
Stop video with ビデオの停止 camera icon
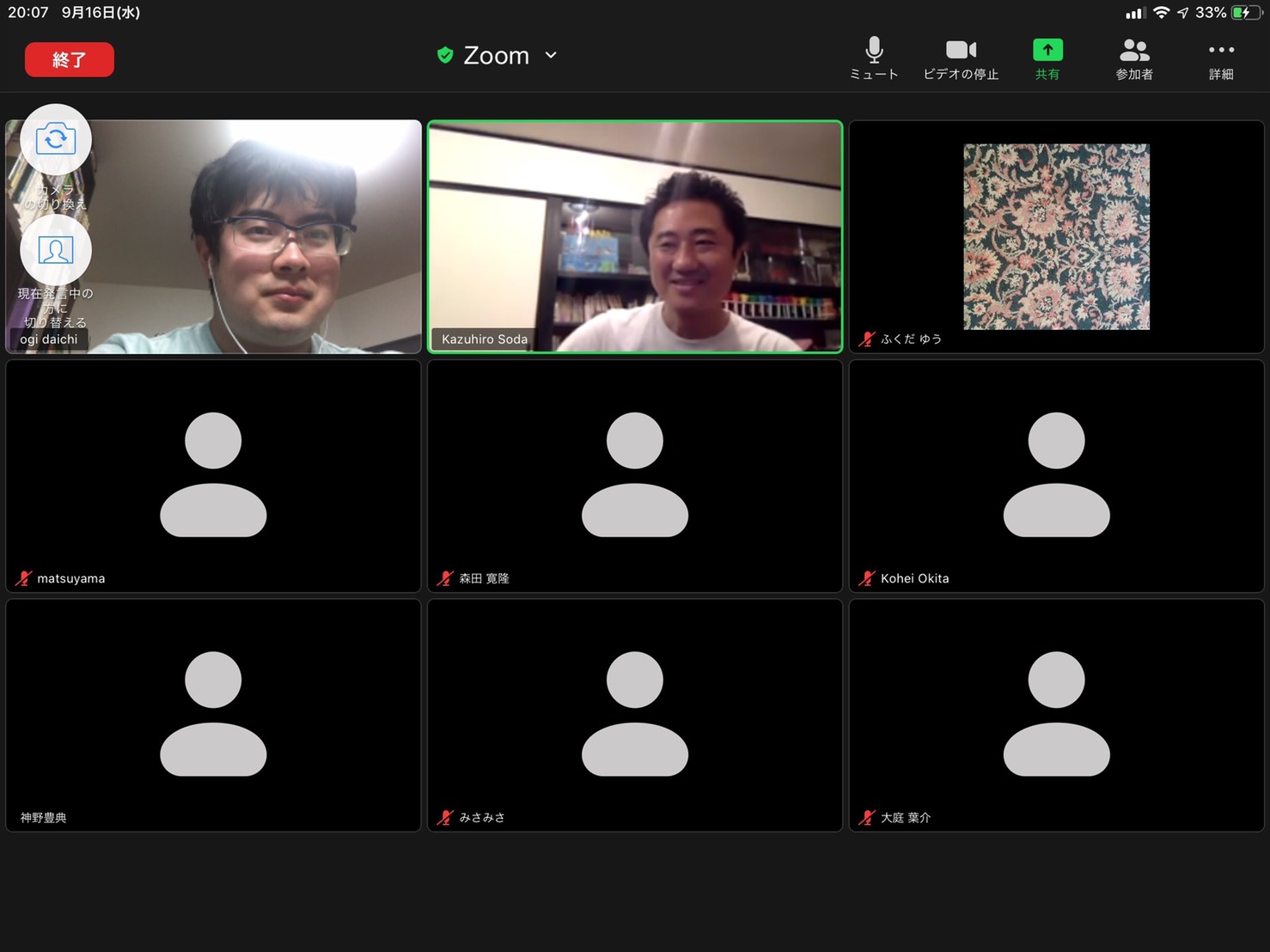[961, 51]
